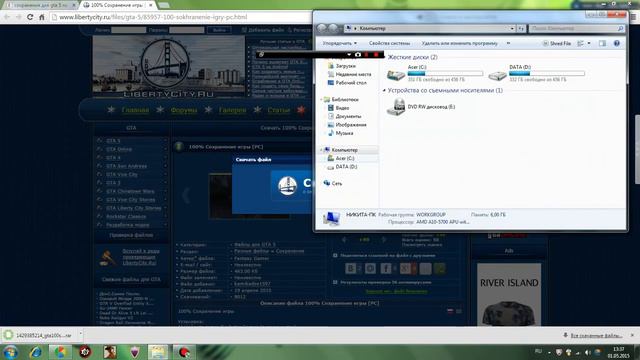The width and height of the screenshot is (640, 360).
Task: Select the DATA (D:) drive in main pane
Action: coord(536,73)
